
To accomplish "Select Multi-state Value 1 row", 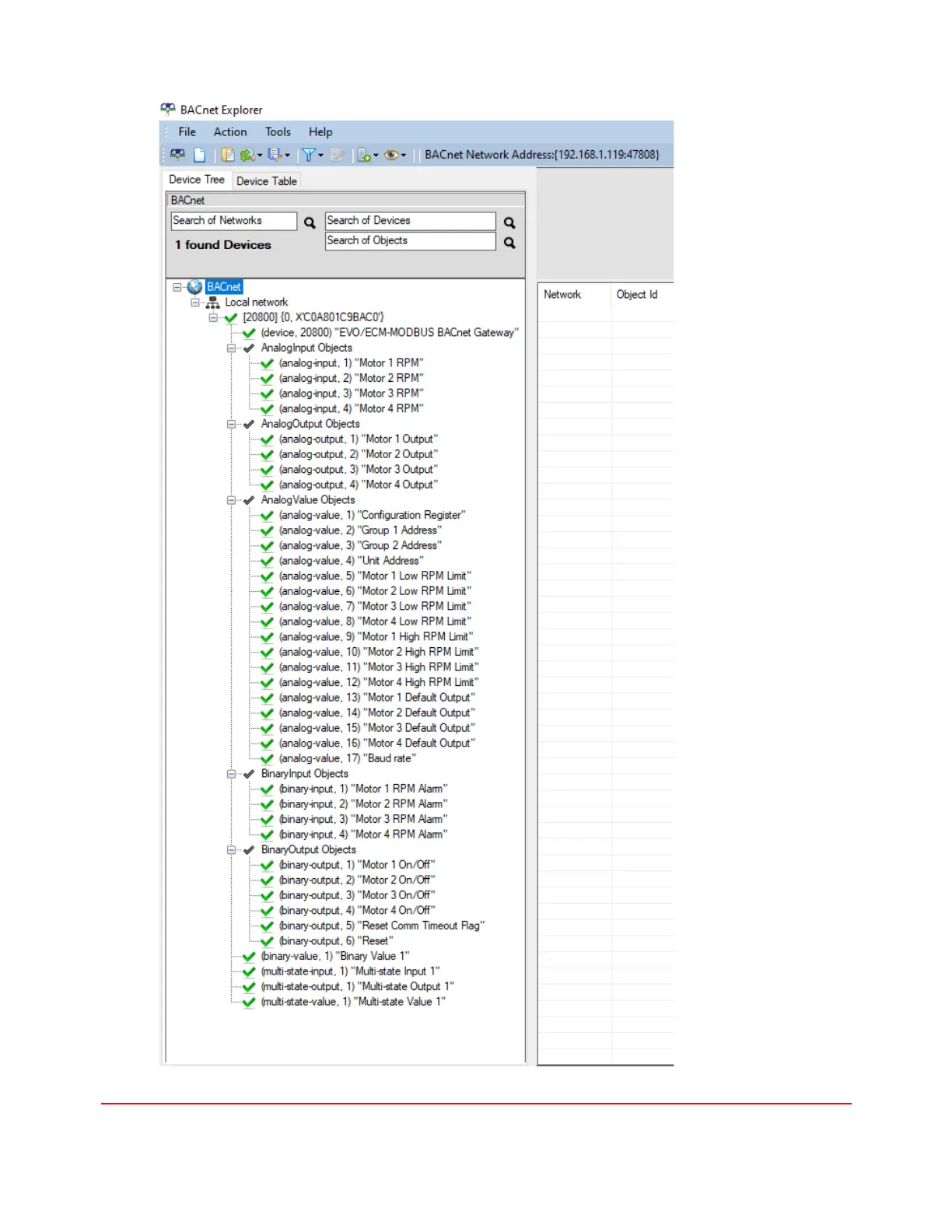I will coord(353,1002).
